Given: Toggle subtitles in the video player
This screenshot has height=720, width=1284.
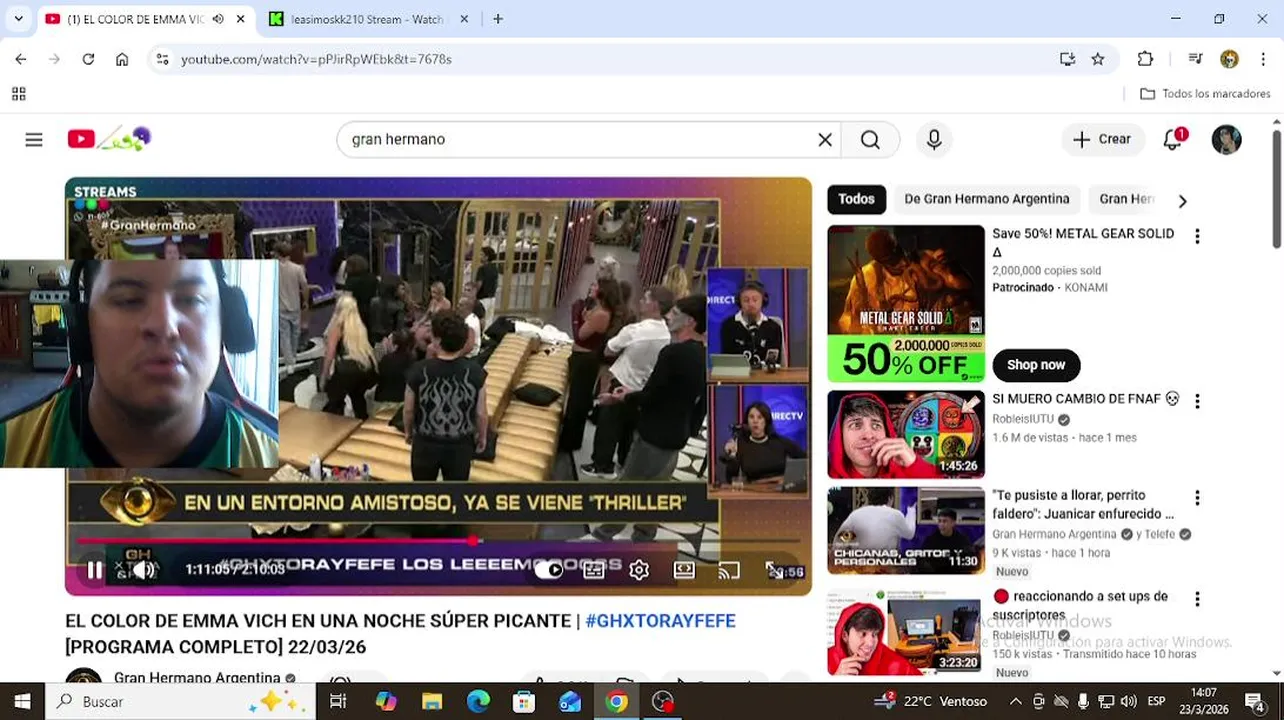Looking at the screenshot, I should tap(594, 570).
